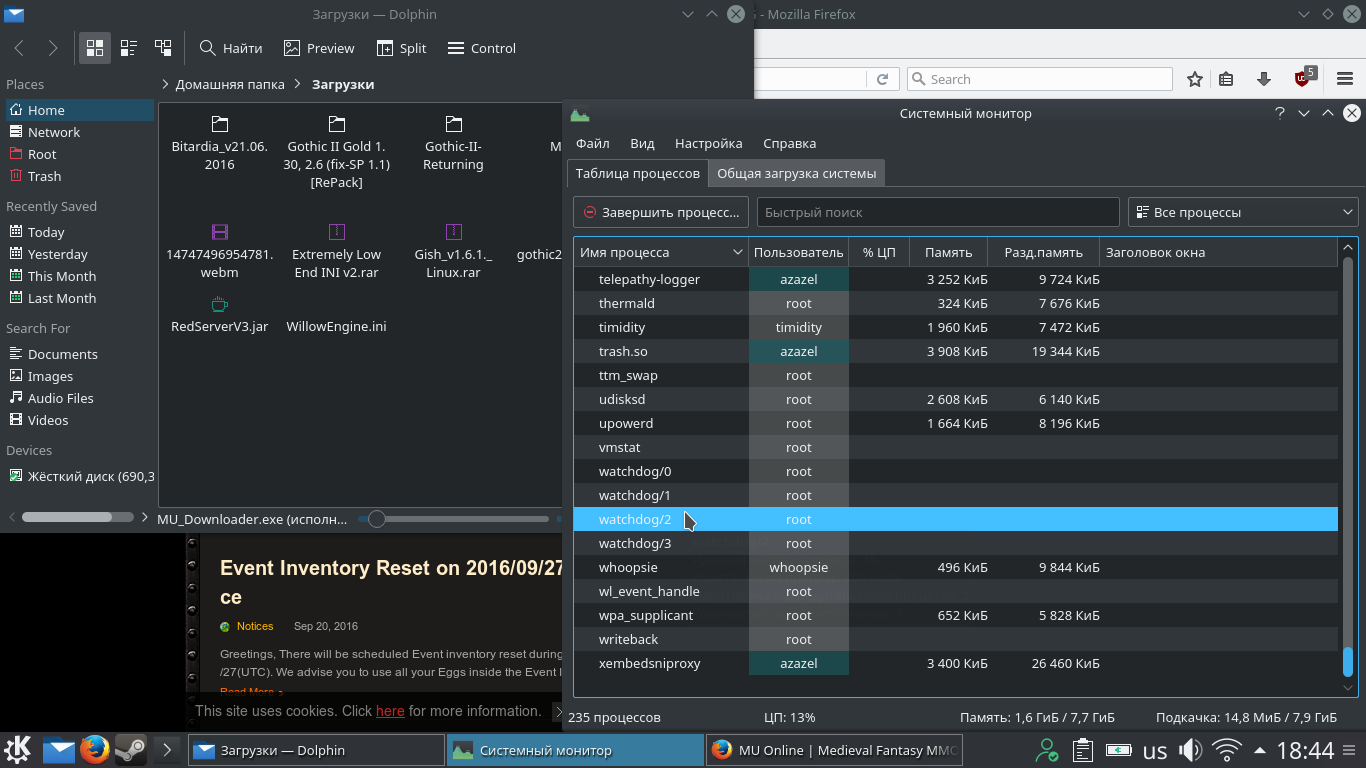Show files saved Yesterday

click(80, 254)
